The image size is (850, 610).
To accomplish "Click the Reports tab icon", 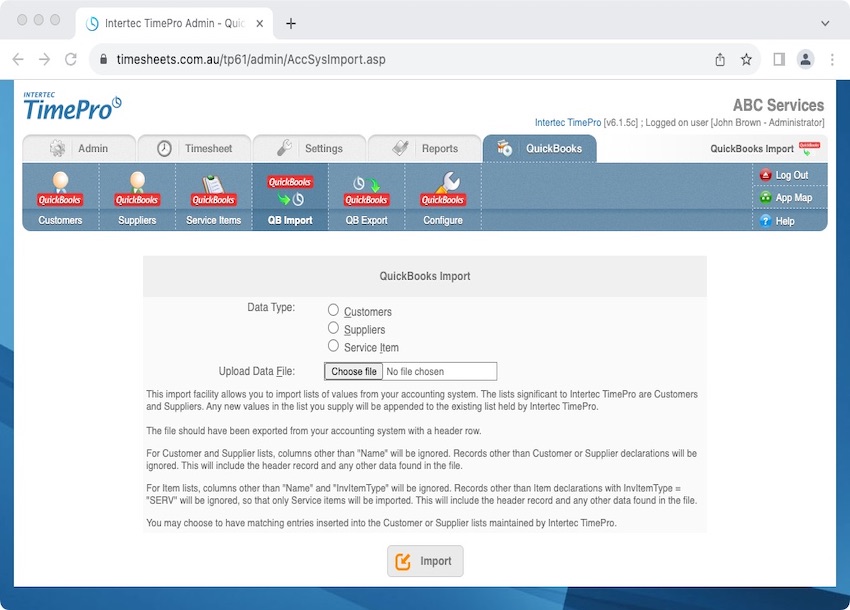I will click(x=401, y=147).
